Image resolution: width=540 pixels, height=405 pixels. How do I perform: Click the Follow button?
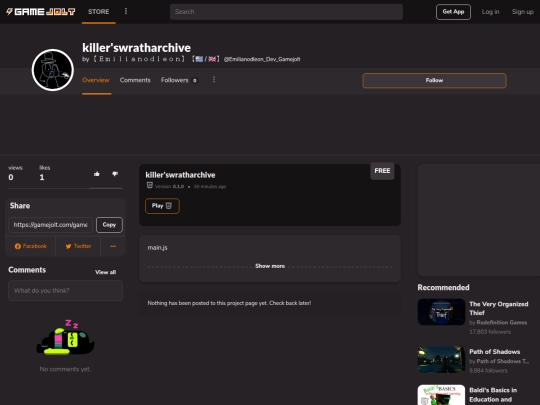click(434, 80)
